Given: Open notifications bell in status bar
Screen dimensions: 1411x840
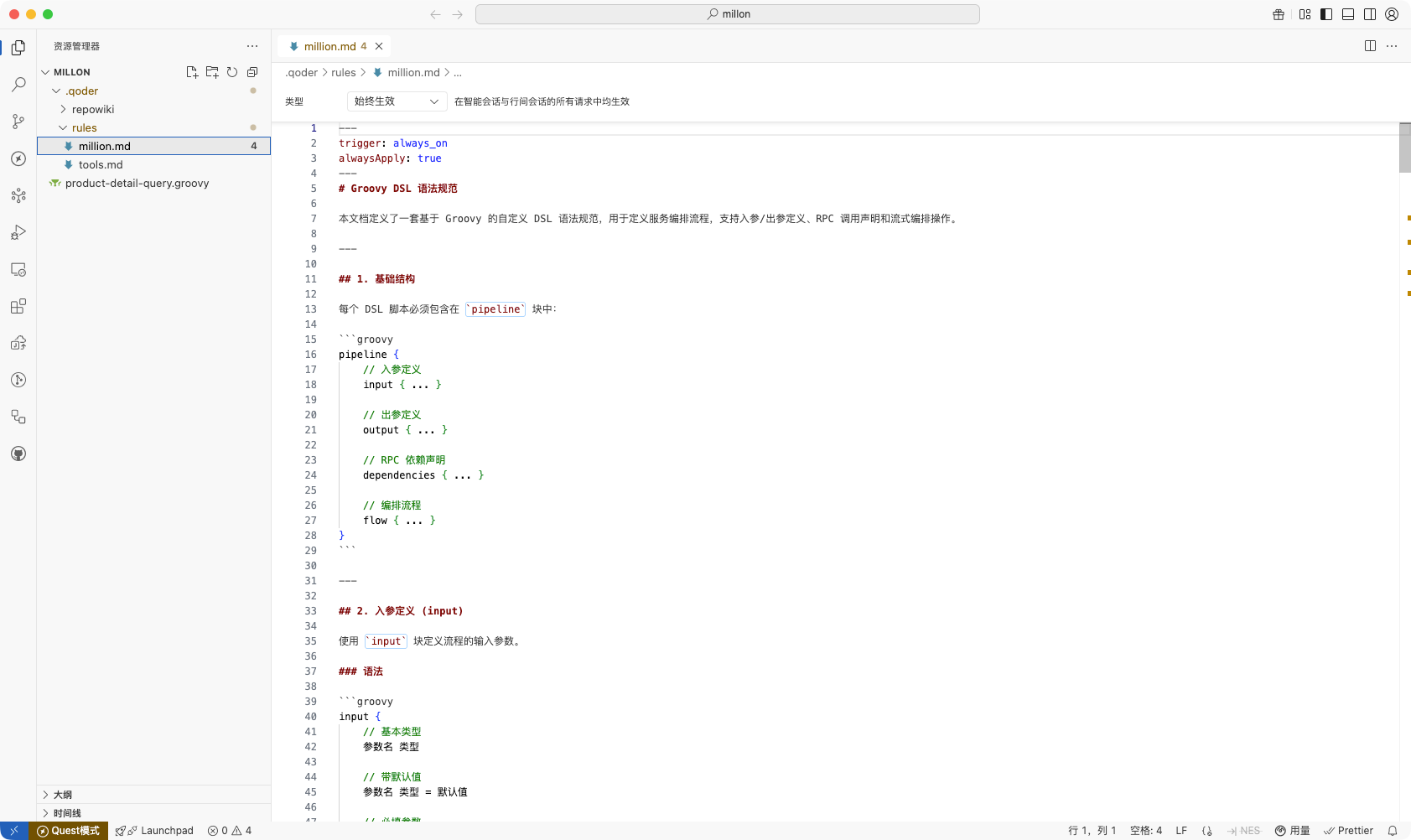Looking at the screenshot, I should (x=1393, y=831).
